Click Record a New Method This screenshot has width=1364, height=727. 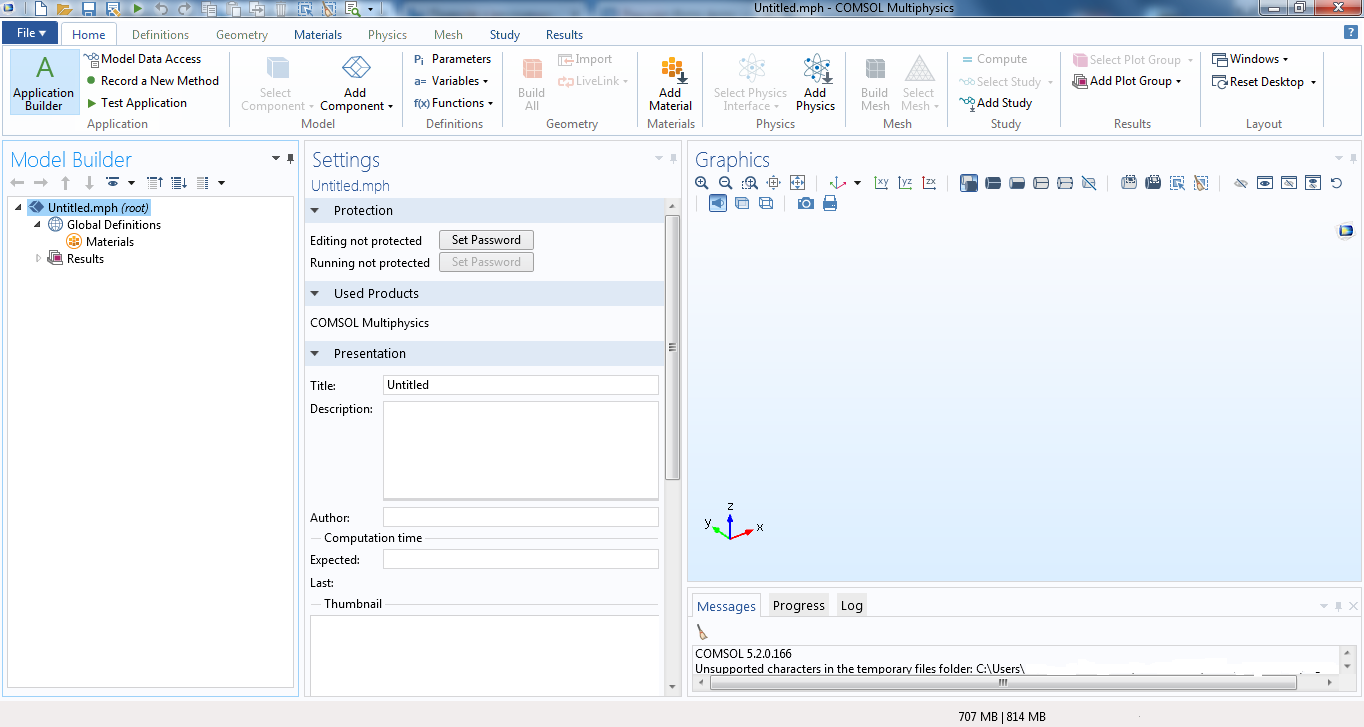pyautogui.click(x=152, y=81)
